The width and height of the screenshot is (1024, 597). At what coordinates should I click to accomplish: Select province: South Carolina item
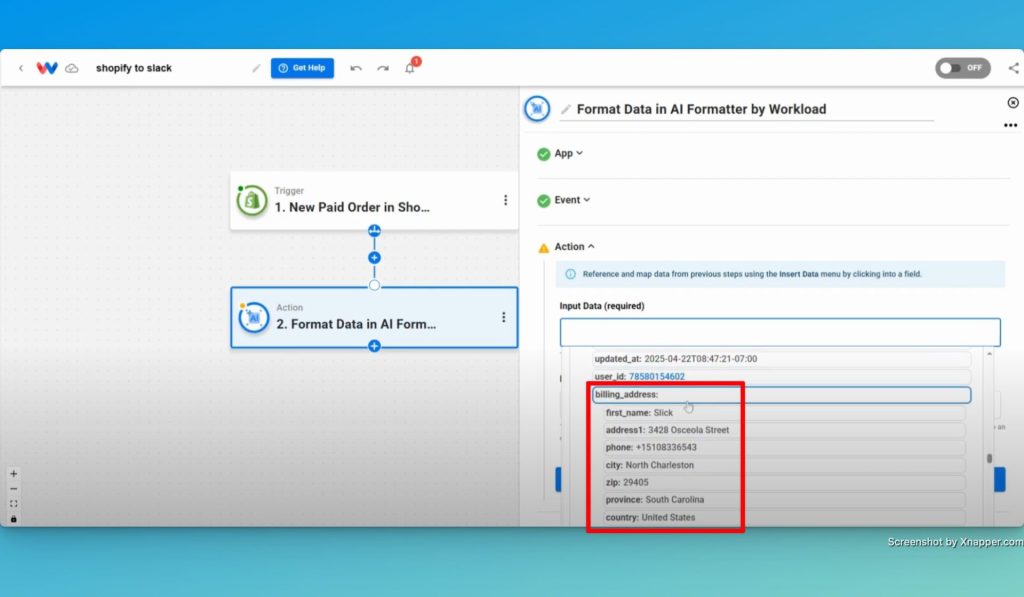[x=784, y=500]
